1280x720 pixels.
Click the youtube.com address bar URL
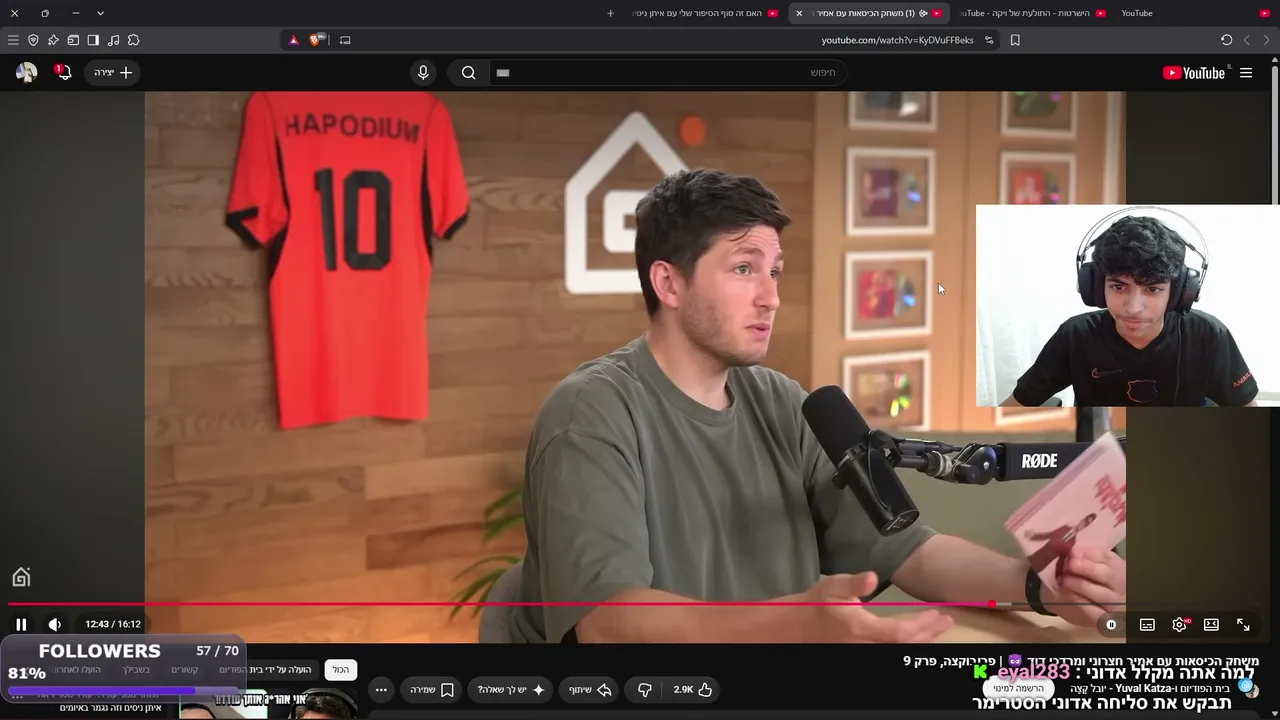click(x=897, y=40)
